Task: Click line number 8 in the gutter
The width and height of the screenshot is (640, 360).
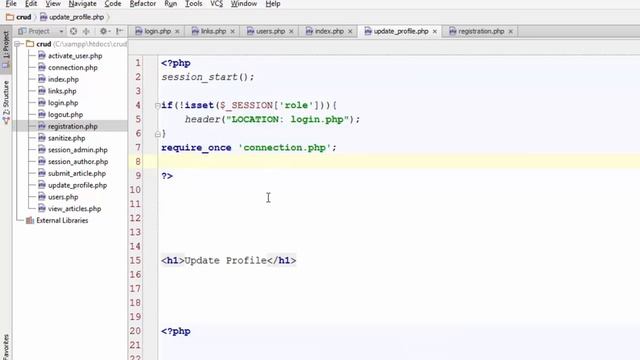Action: pyautogui.click(x=138, y=162)
